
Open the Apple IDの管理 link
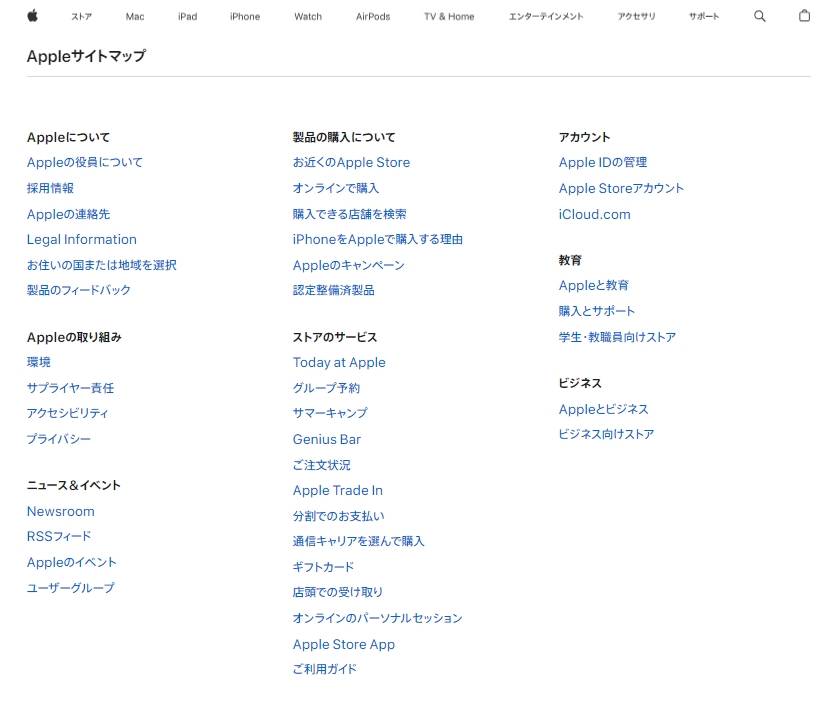(x=603, y=162)
